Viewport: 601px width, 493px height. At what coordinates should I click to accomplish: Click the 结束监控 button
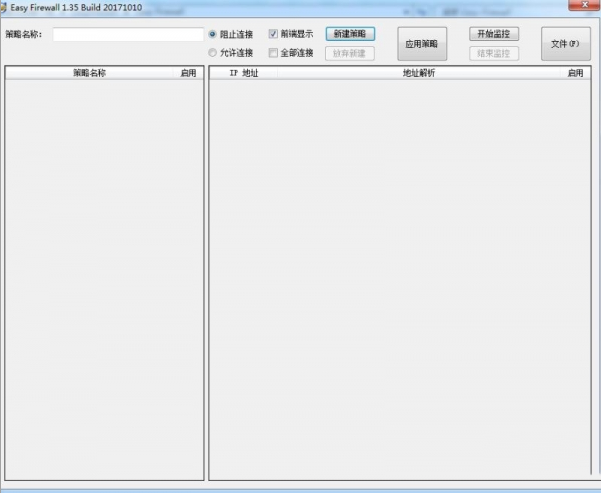[494, 53]
